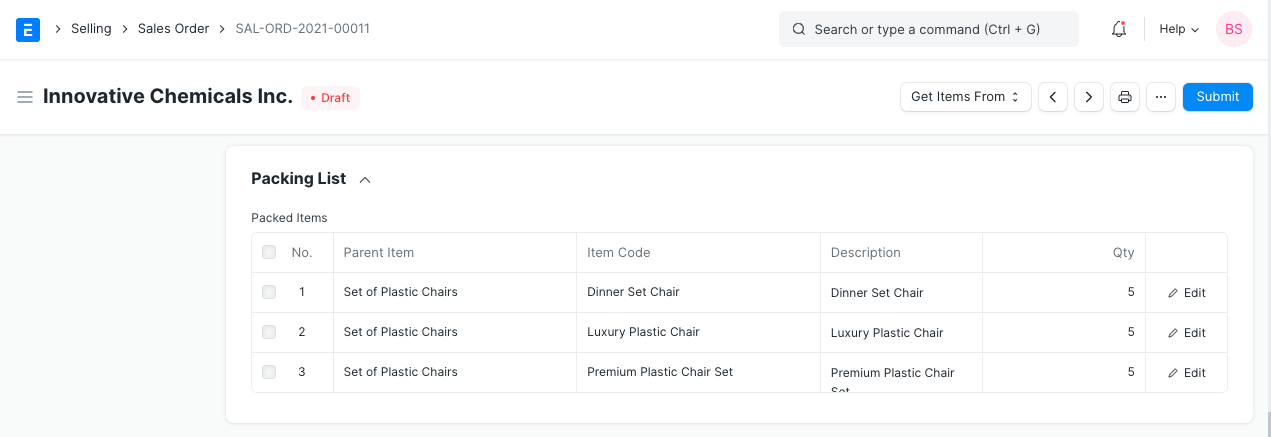Open the three-dots more menu
Screen dimensions: 1271x437
click(x=1160, y=97)
